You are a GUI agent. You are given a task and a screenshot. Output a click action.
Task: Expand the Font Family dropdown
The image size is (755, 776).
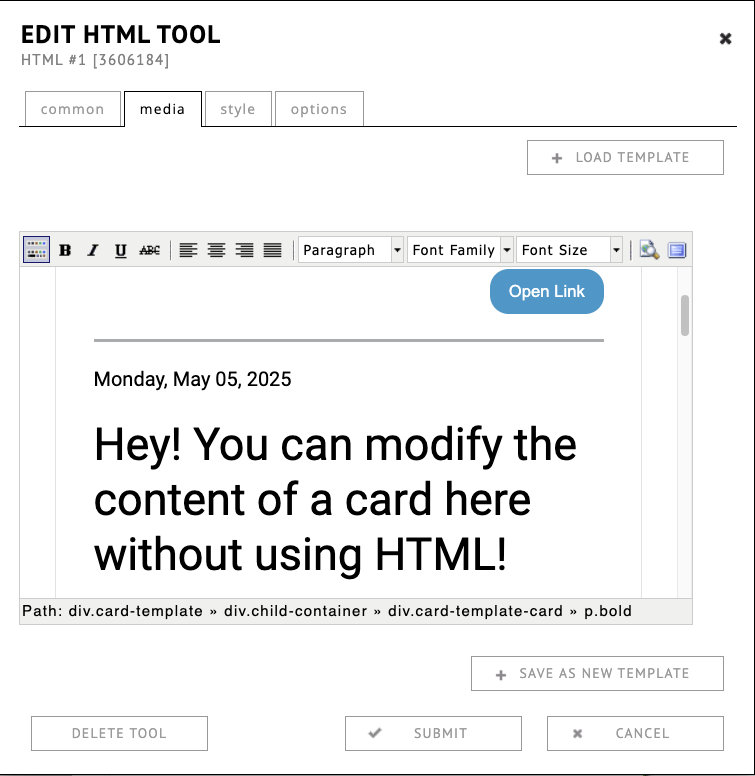click(x=460, y=250)
